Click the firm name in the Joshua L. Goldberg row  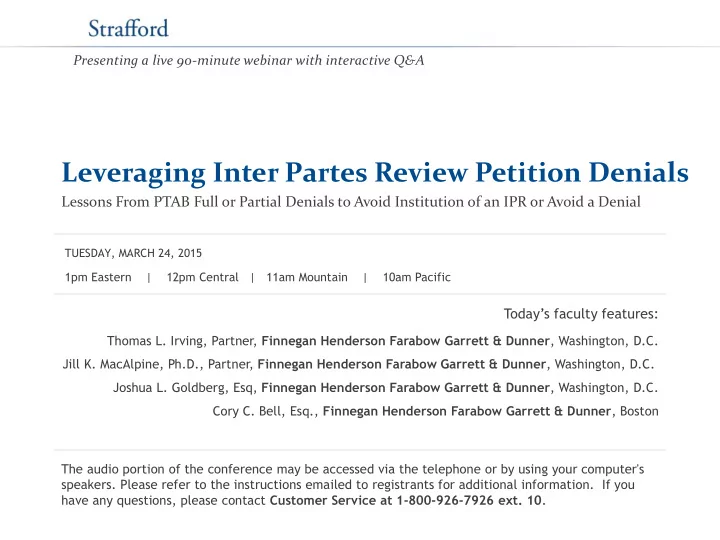pyautogui.click(x=405, y=388)
